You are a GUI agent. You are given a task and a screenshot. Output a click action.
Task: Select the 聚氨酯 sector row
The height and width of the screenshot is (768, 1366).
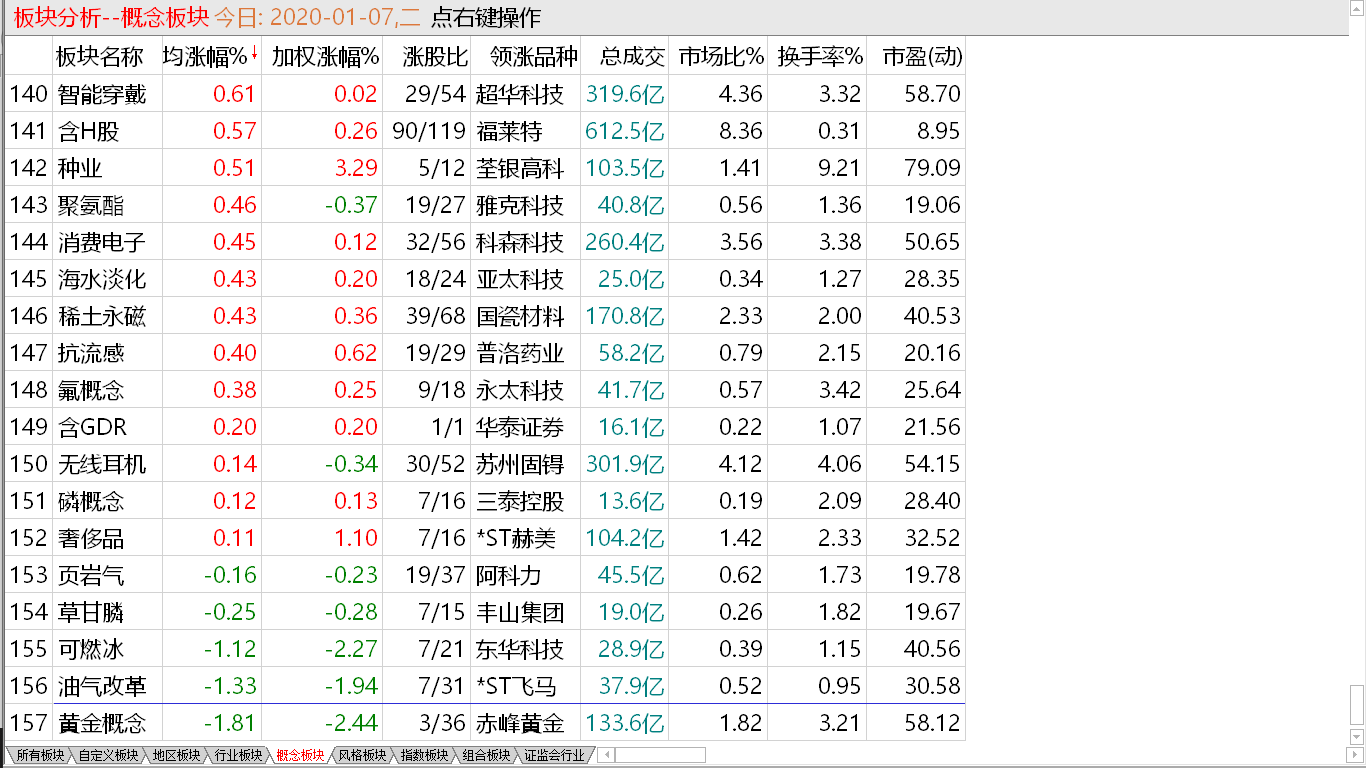(x=485, y=205)
